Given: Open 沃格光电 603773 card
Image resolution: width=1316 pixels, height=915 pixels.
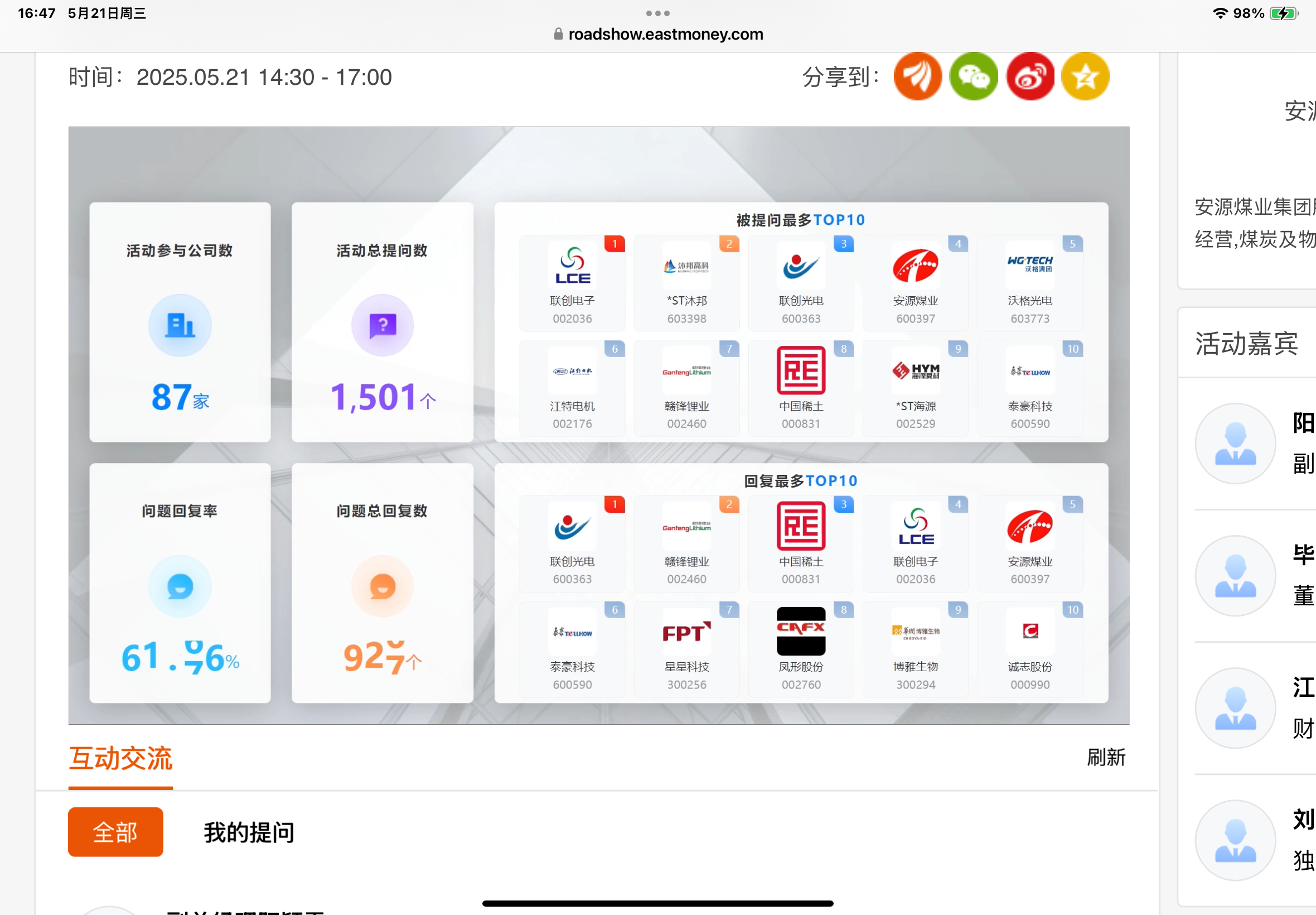Looking at the screenshot, I should [x=1030, y=283].
